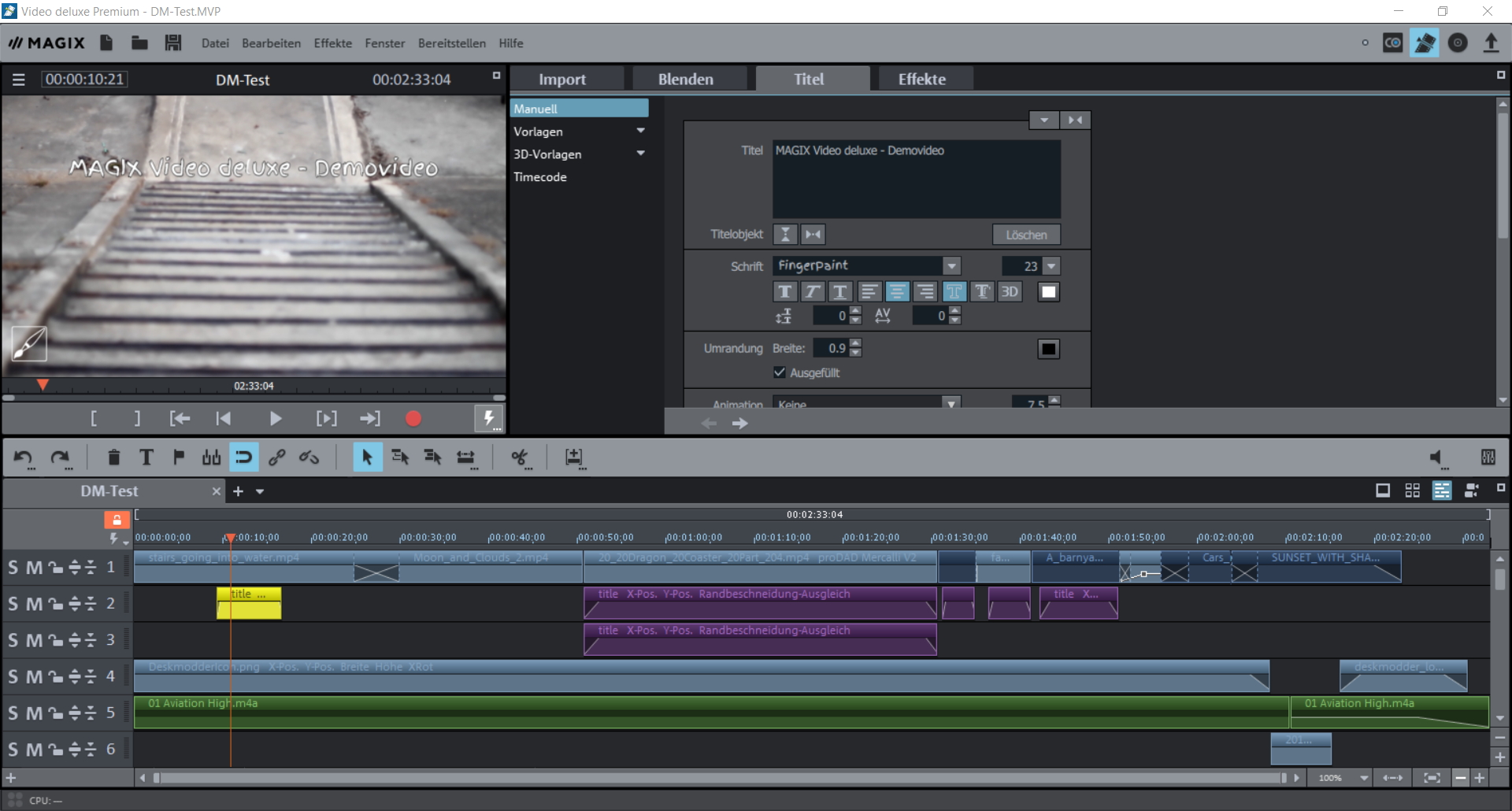Open the hamburger menu of the preview monitor
Image resolution: width=1512 pixels, height=811 pixels.
(19, 80)
